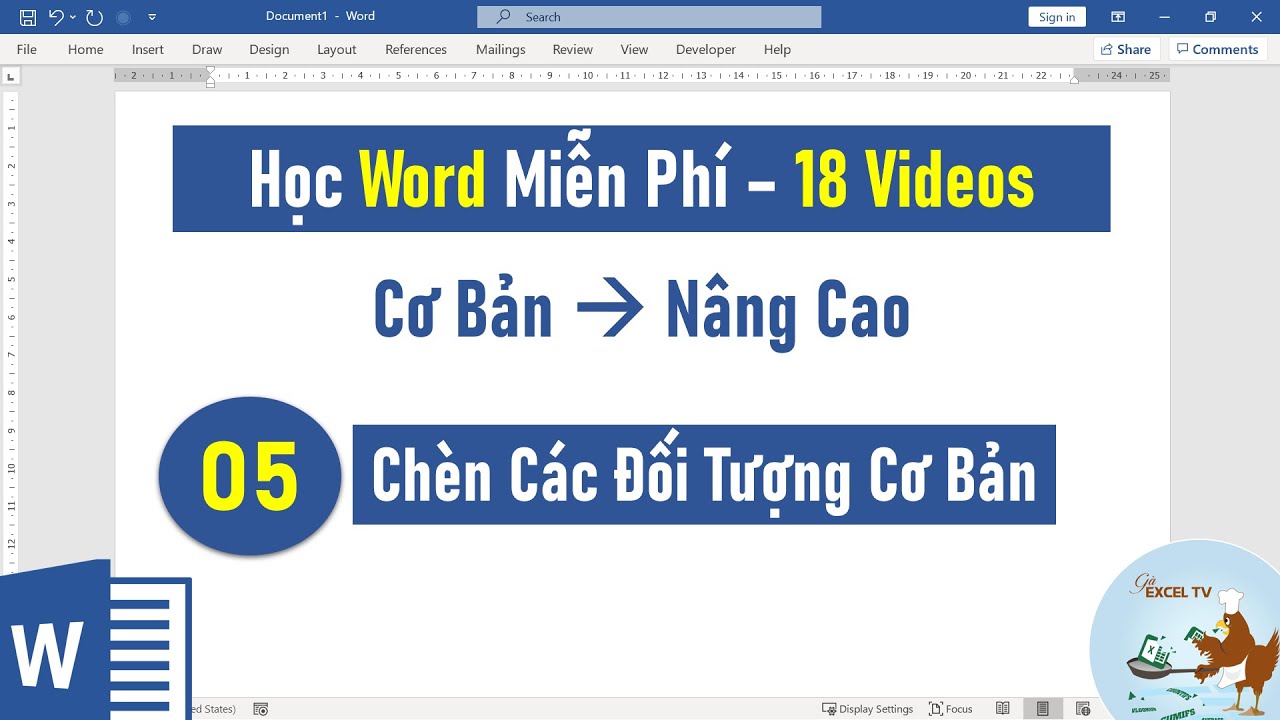Enable Focus mode from status bar
Viewport: 1280px width, 720px height.
[x=950, y=709]
